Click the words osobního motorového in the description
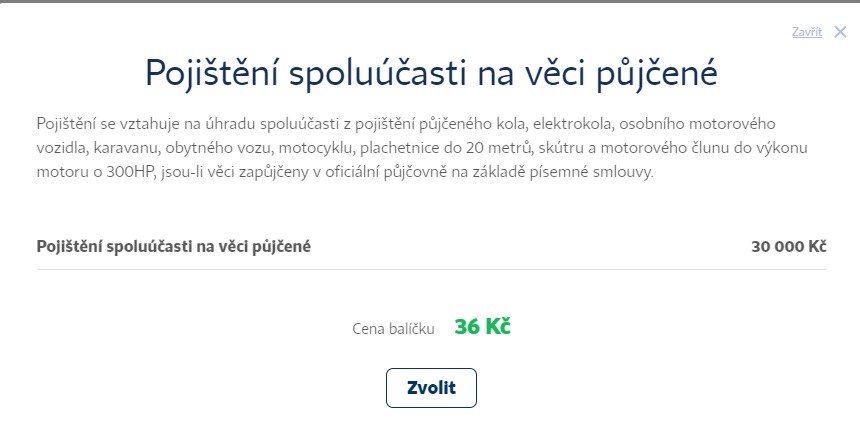860x437 pixels. (697, 123)
